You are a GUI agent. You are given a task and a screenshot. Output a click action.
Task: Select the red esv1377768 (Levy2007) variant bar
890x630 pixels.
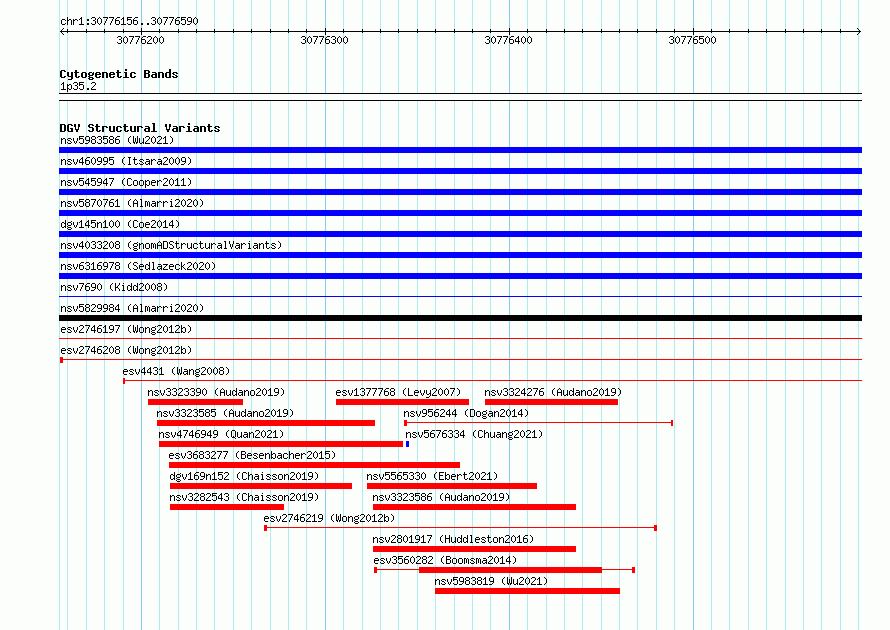(x=402, y=402)
